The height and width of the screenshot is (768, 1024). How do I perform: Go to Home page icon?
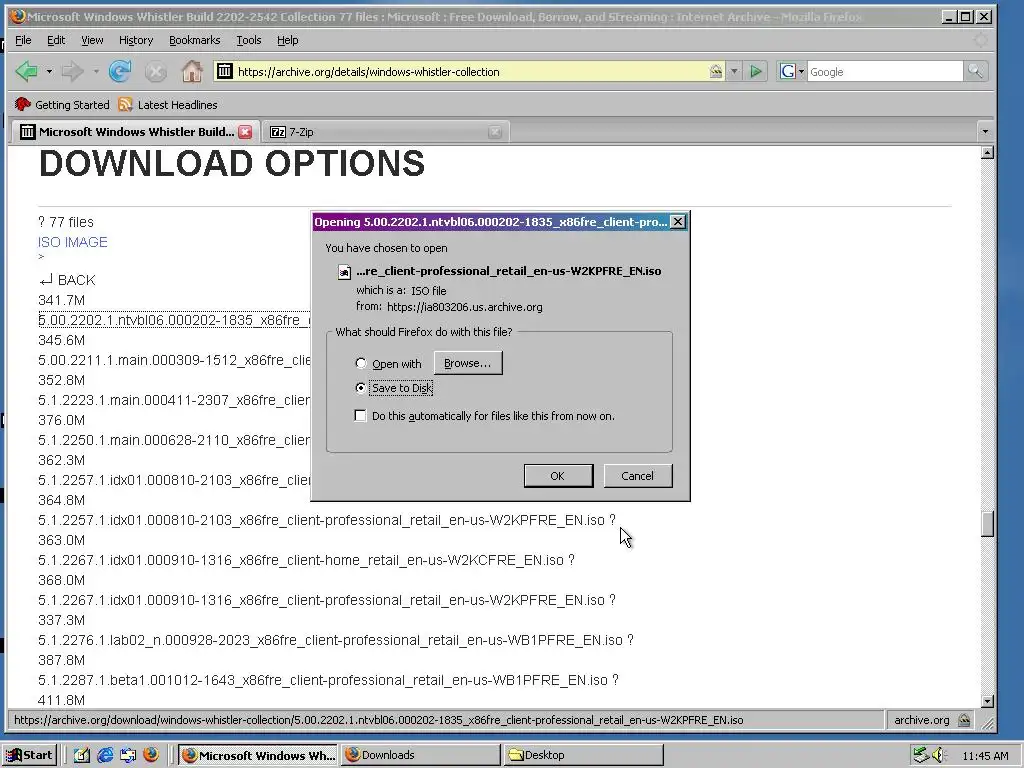coord(191,71)
